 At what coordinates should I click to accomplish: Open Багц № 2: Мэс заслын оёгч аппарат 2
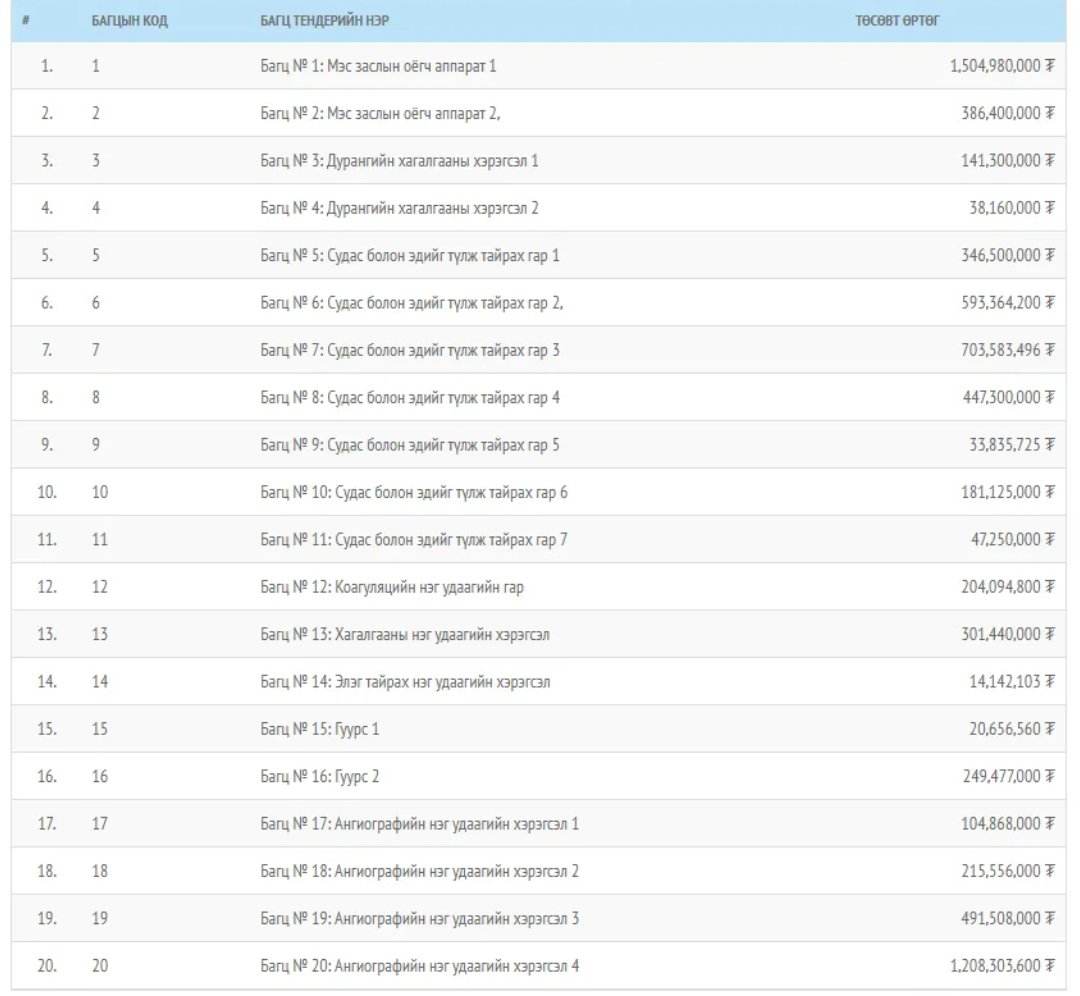[x=380, y=114]
